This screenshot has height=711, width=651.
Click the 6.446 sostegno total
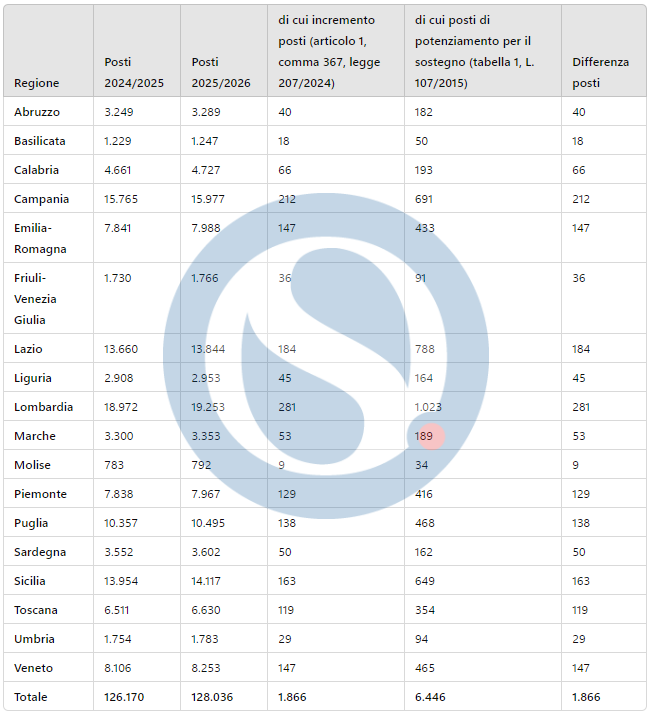pyautogui.click(x=431, y=697)
